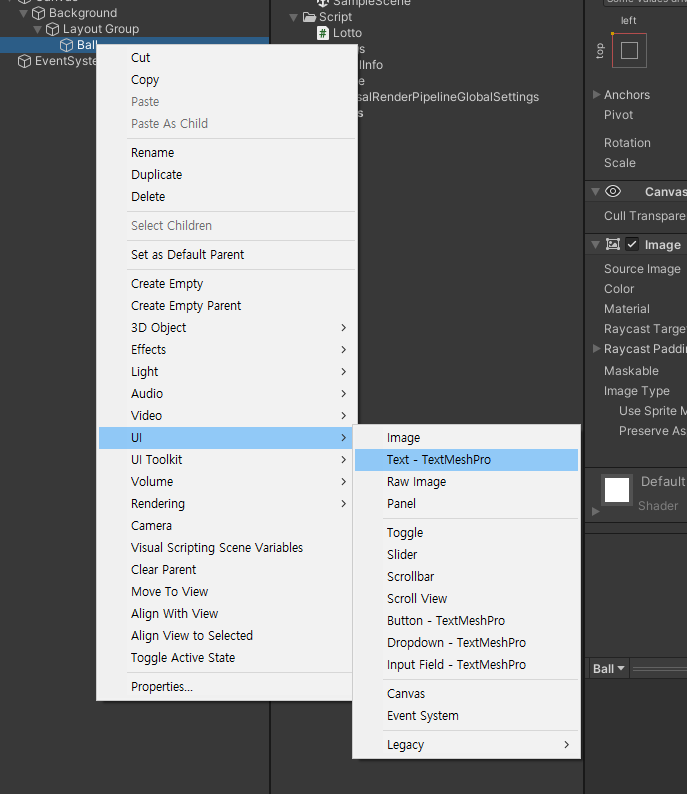This screenshot has width=687, height=794.
Task: Click the Image component icon
Action: (x=613, y=245)
